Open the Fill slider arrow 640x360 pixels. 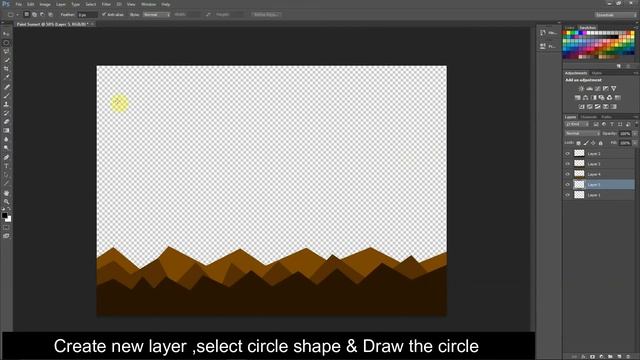(635, 143)
